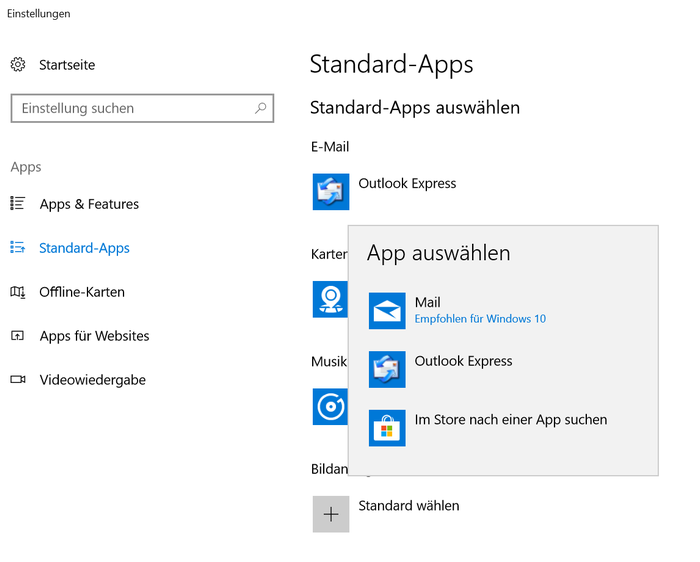Viewport: 700px width, 562px height.
Task: Click the Apps & Features list icon
Action: click(18, 204)
